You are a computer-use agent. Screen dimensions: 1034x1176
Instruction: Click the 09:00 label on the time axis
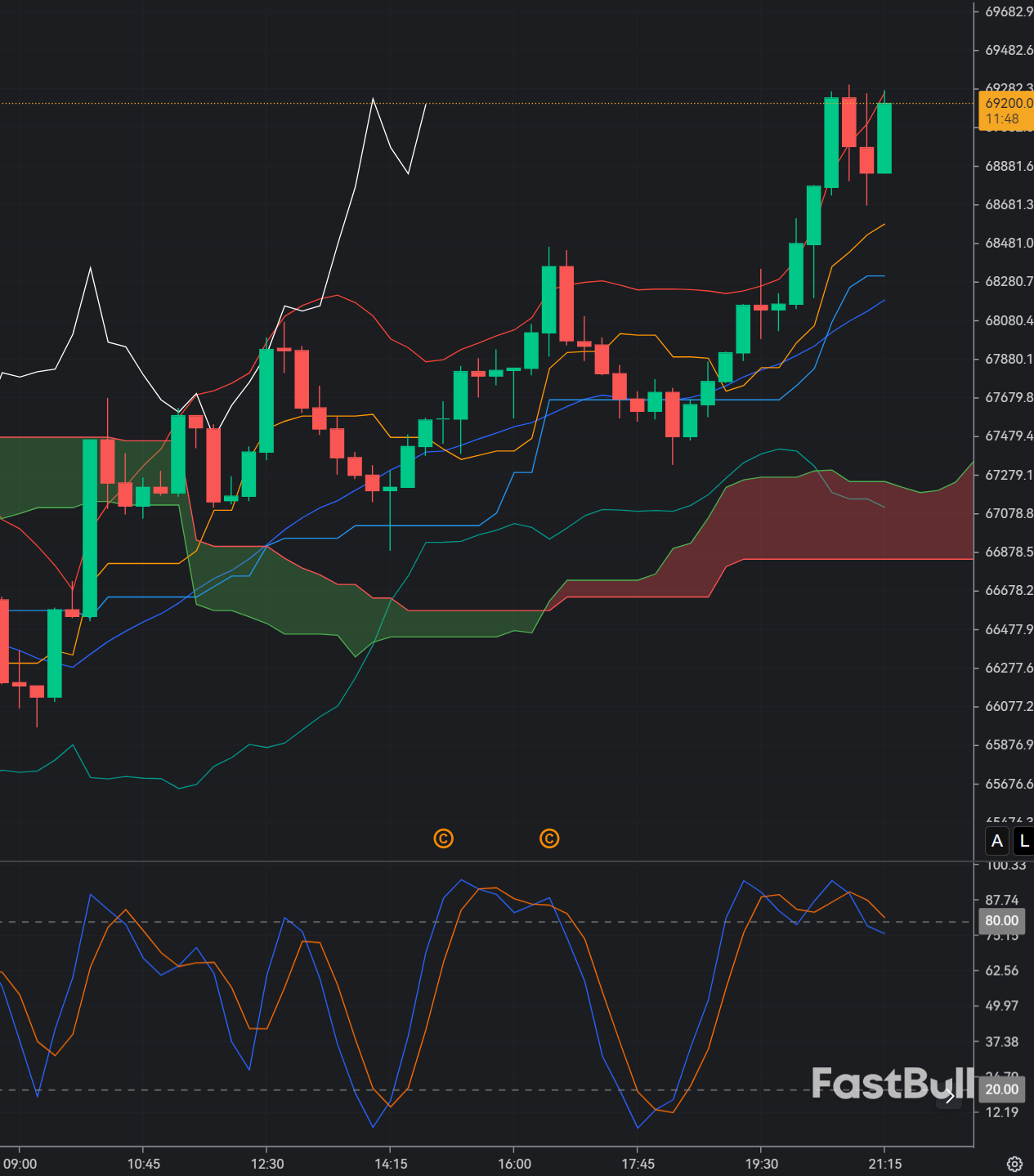[20, 1164]
